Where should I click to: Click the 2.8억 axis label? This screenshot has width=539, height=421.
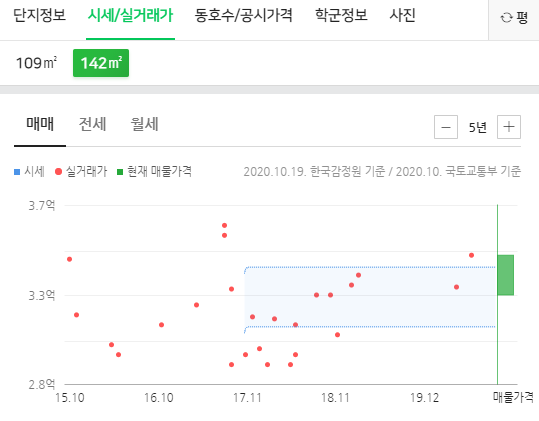click(42, 385)
